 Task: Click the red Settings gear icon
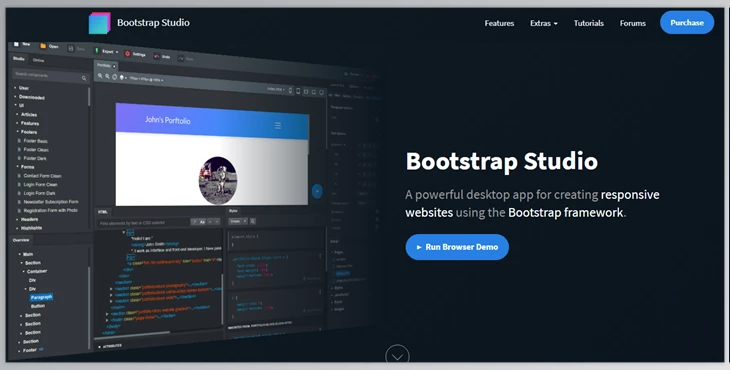click(x=128, y=54)
